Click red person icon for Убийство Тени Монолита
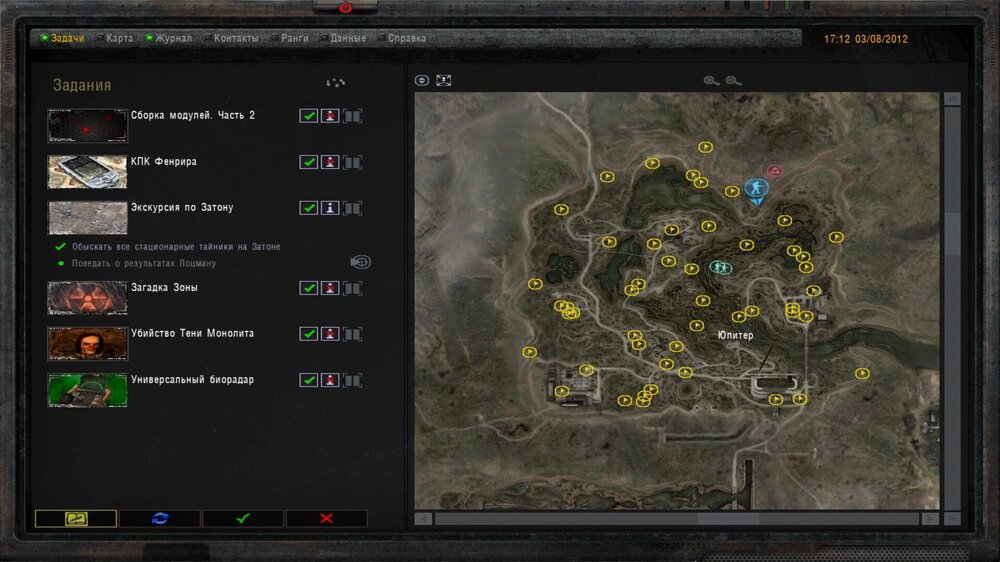The image size is (1000, 562). (330, 334)
